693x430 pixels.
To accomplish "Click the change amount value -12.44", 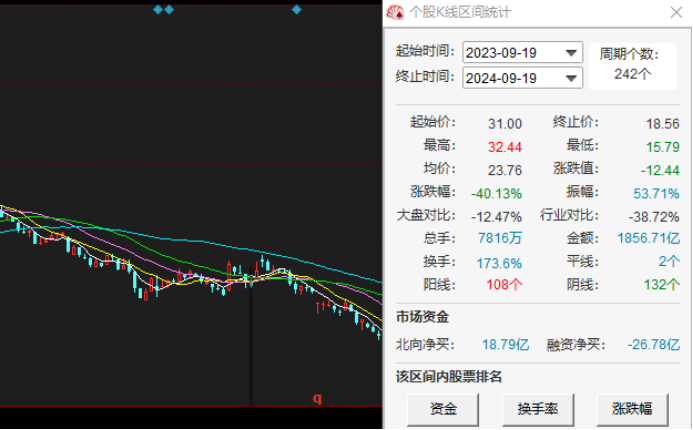I will click(x=660, y=170).
